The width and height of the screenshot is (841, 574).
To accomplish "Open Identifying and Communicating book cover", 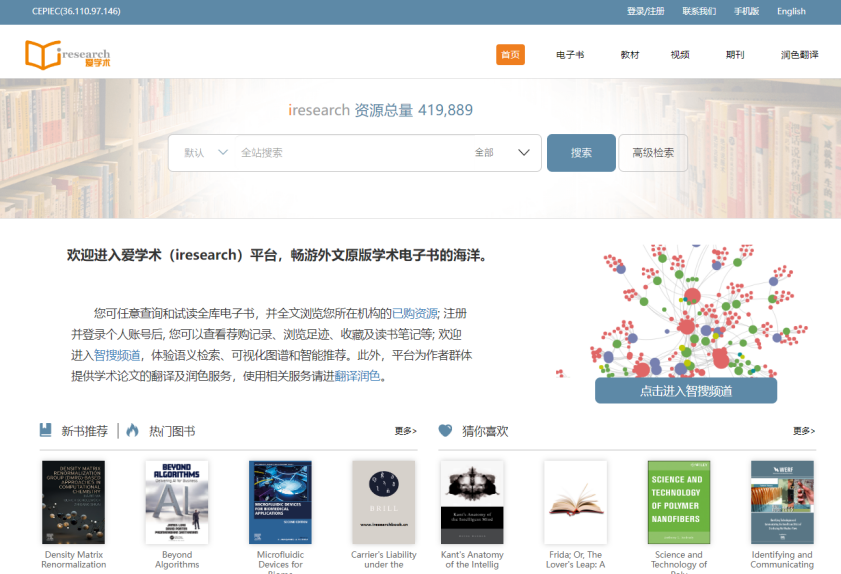I will pyautogui.click(x=782, y=502).
